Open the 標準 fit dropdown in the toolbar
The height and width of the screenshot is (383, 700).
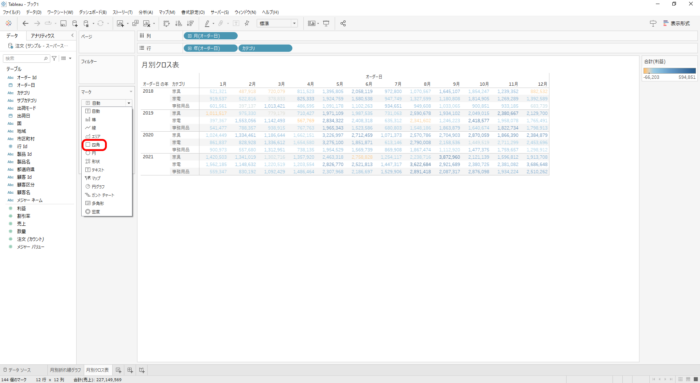277,23
